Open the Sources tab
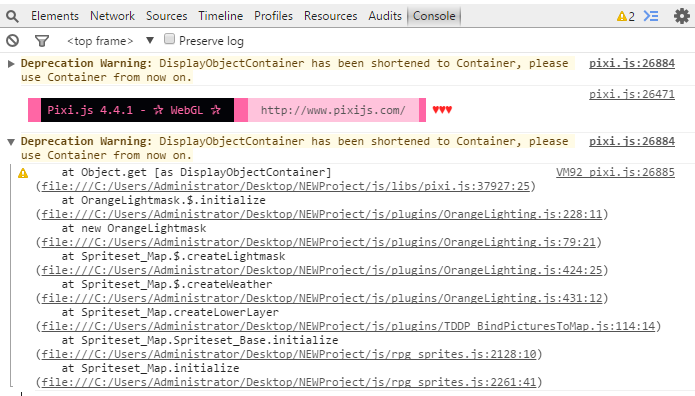The width and height of the screenshot is (695, 396). click(167, 16)
